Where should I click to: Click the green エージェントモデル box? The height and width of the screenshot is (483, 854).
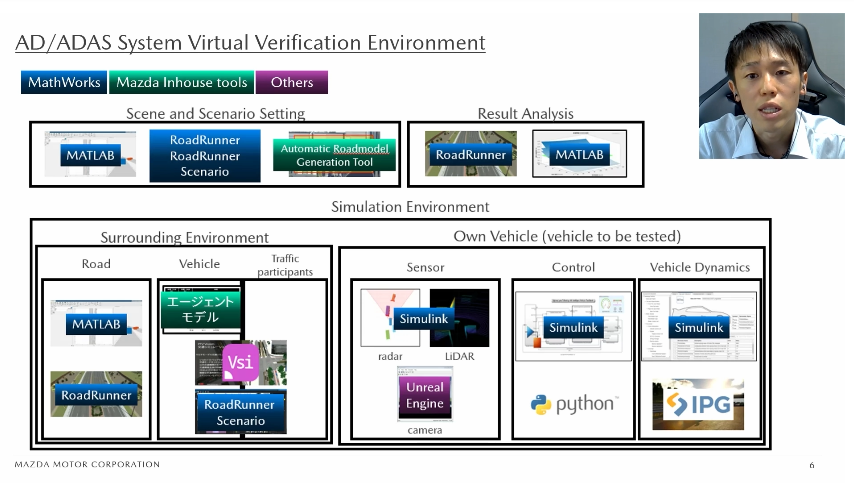(x=200, y=309)
